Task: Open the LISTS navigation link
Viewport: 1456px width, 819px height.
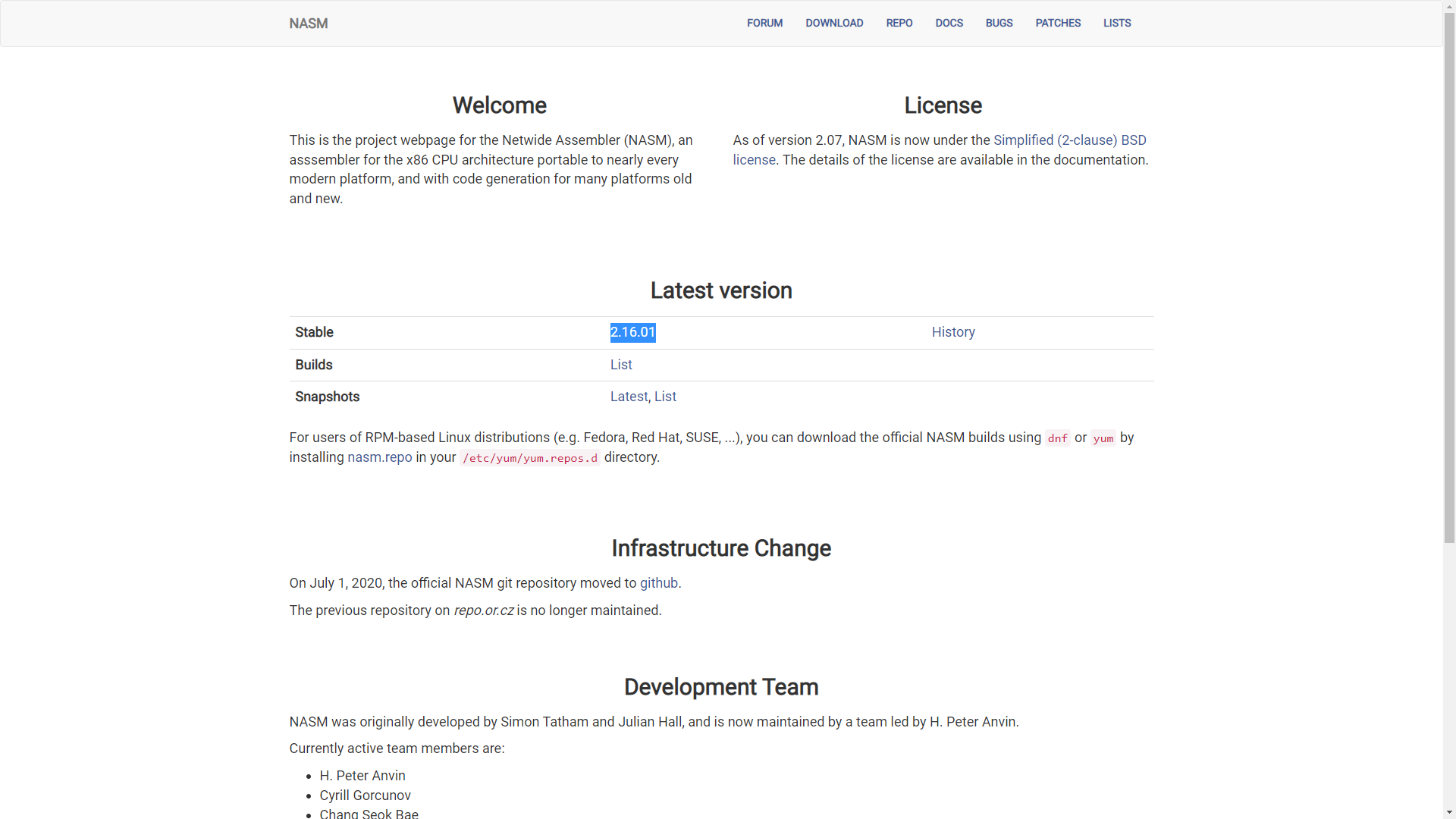Action: click(x=1117, y=24)
